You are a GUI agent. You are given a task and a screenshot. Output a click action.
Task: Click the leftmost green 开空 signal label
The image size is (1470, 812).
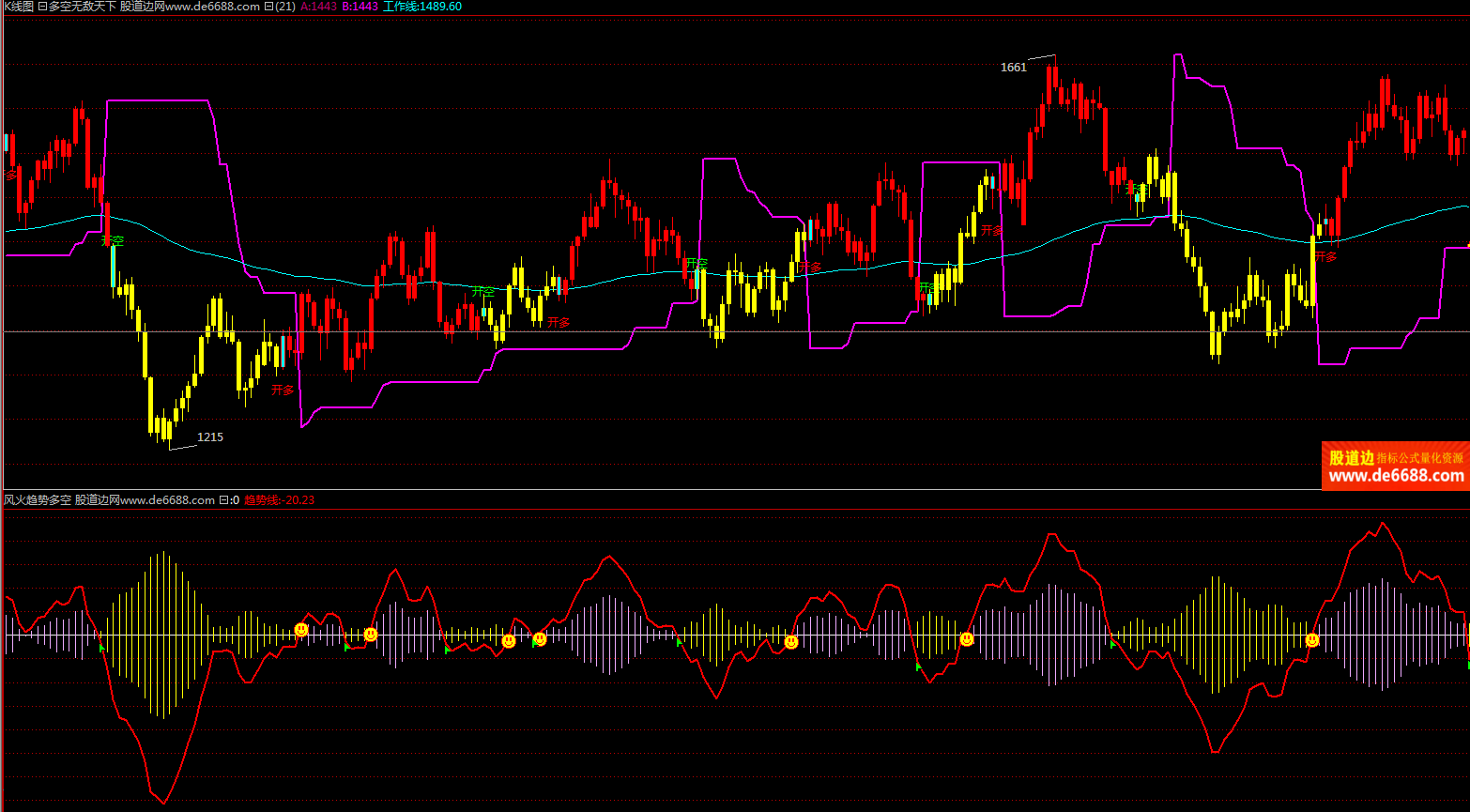tap(113, 240)
